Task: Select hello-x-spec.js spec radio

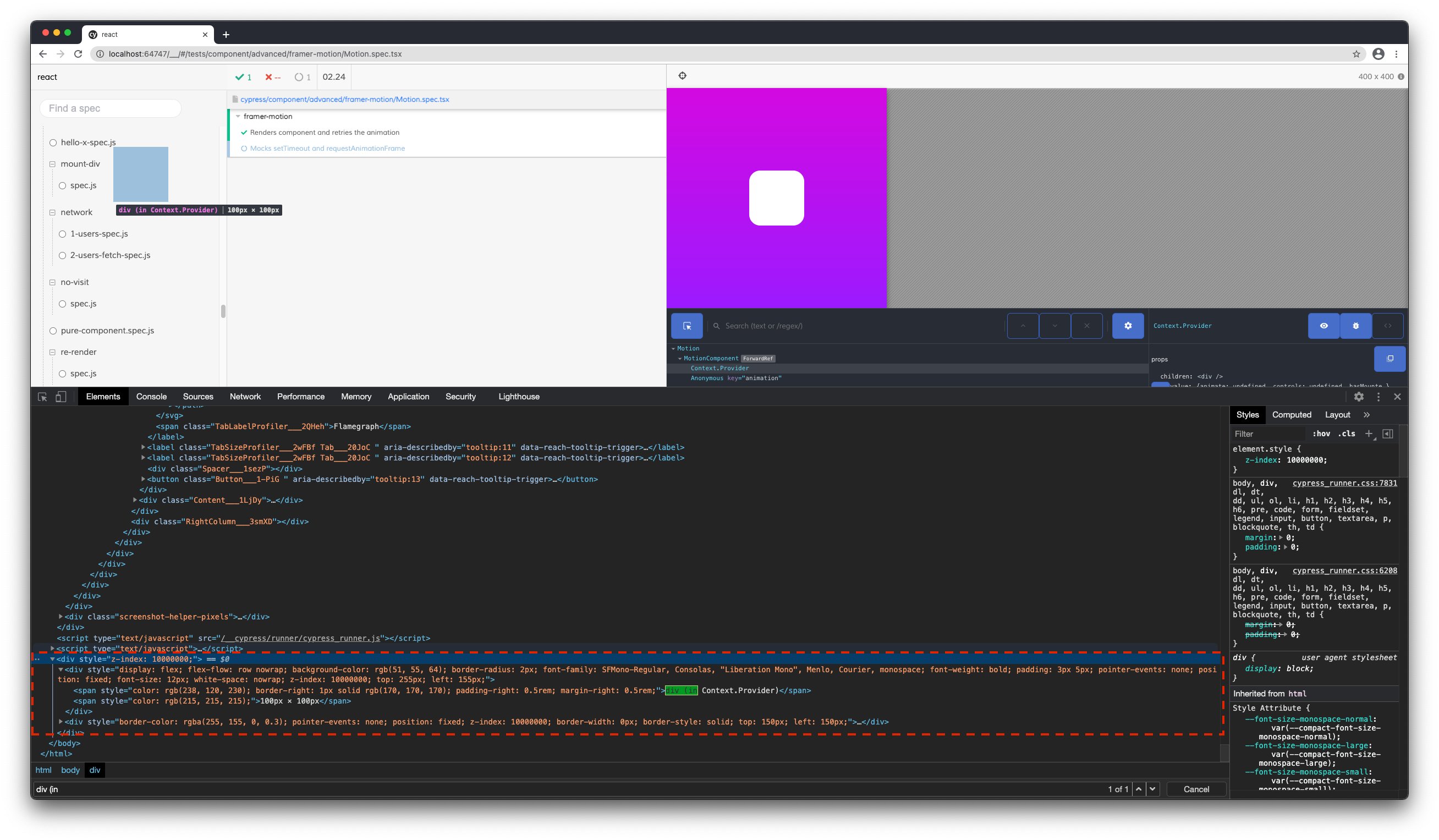Action: click(53, 143)
